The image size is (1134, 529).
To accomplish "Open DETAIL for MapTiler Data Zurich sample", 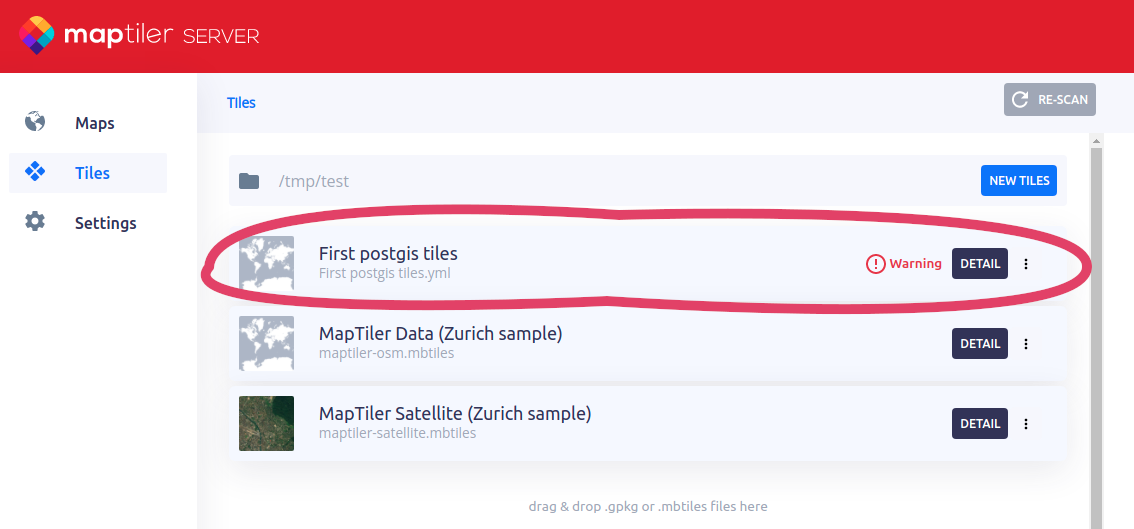I will pyautogui.click(x=980, y=343).
